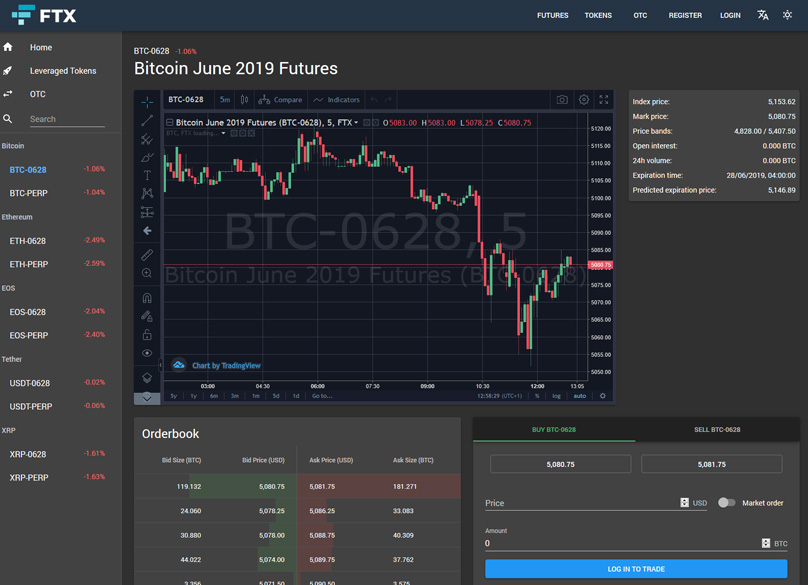808x585 pixels.
Task: Toggle the Market order switch
Action: coord(727,503)
